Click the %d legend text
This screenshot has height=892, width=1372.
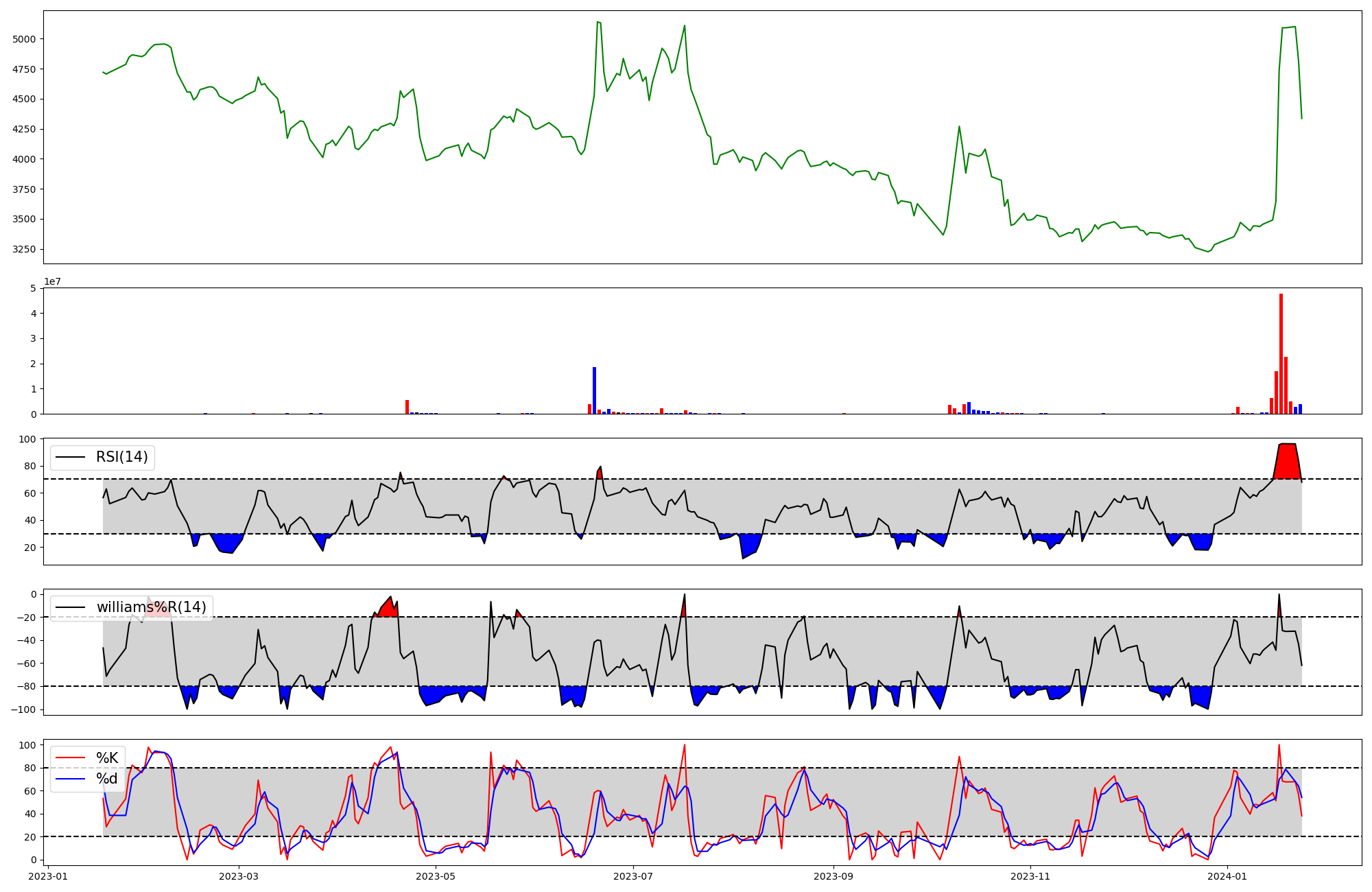(x=107, y=779)
